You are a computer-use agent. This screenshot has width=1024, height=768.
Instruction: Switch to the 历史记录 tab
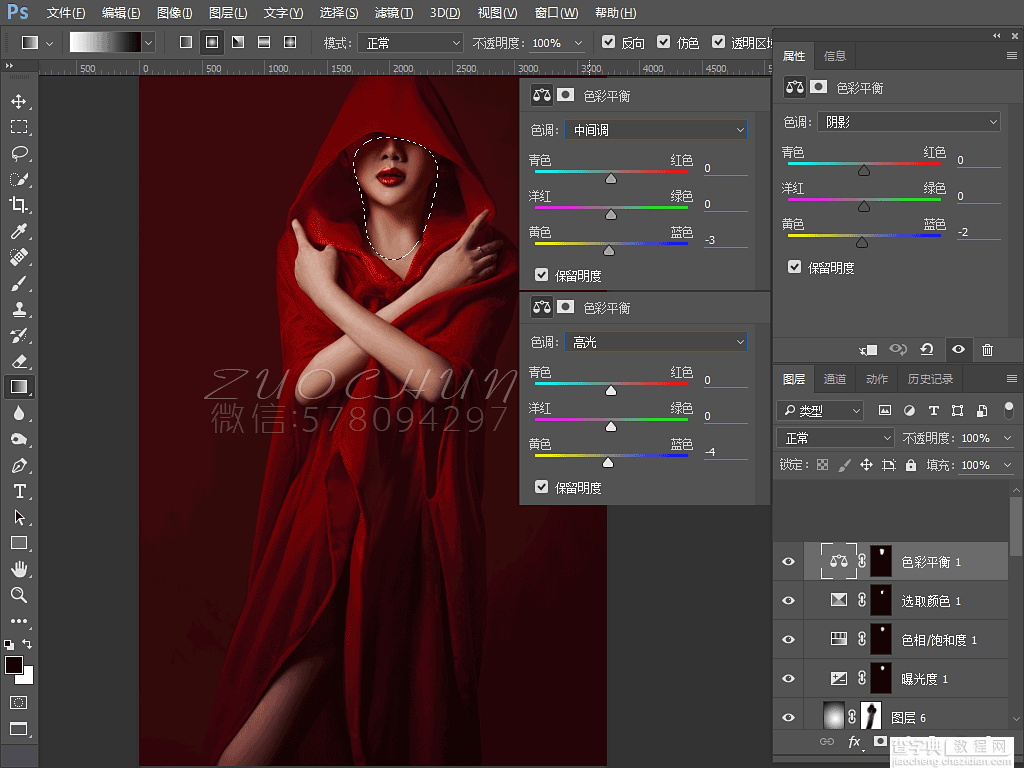point(930,379)
